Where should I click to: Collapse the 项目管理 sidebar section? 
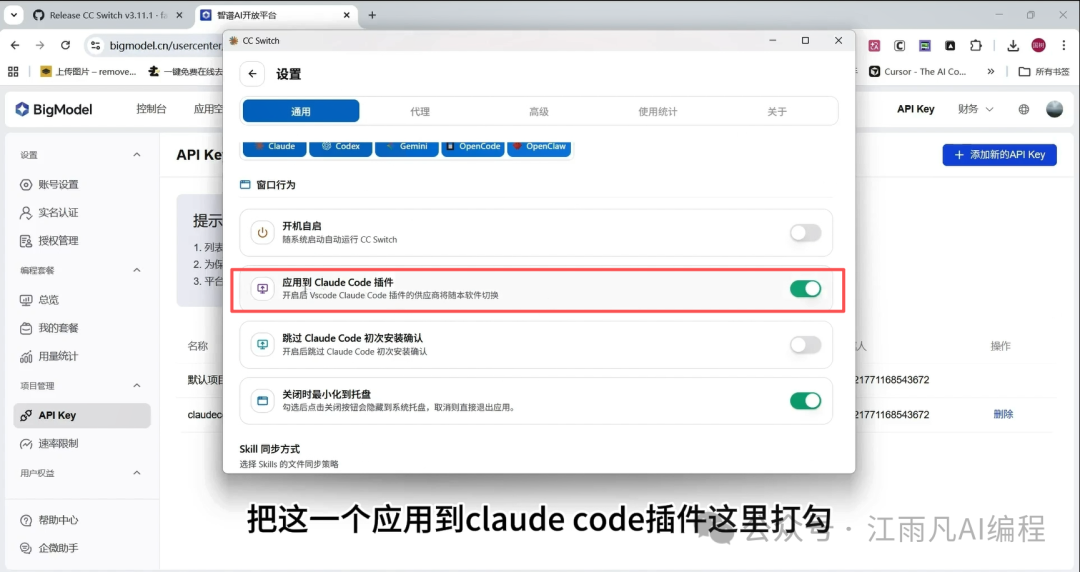coord(136,386)
